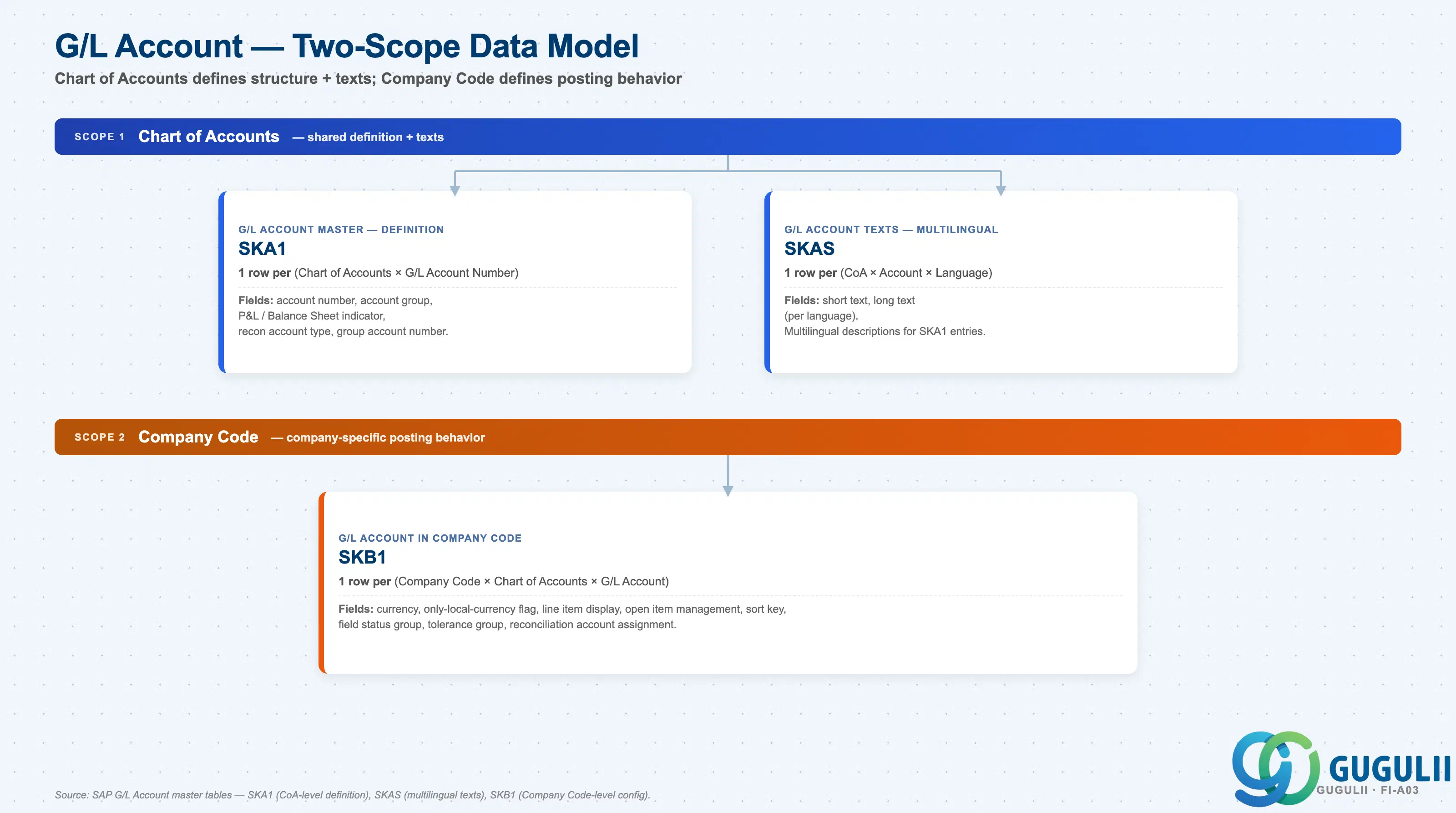Select the SKB1 table name
This screenshot has height=813, width=1456.
[x=362, y=558]
